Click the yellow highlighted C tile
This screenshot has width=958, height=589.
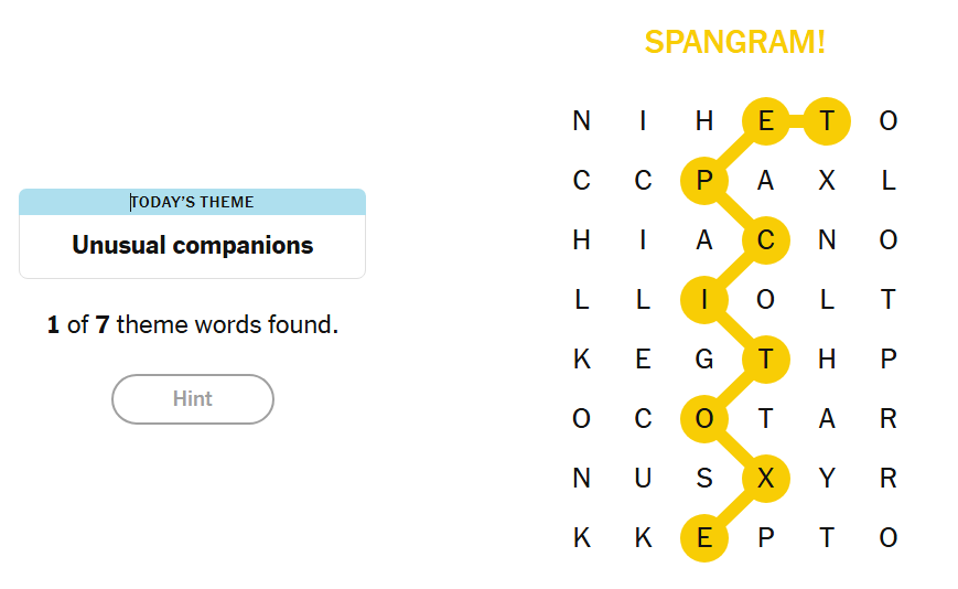point(766,241)
